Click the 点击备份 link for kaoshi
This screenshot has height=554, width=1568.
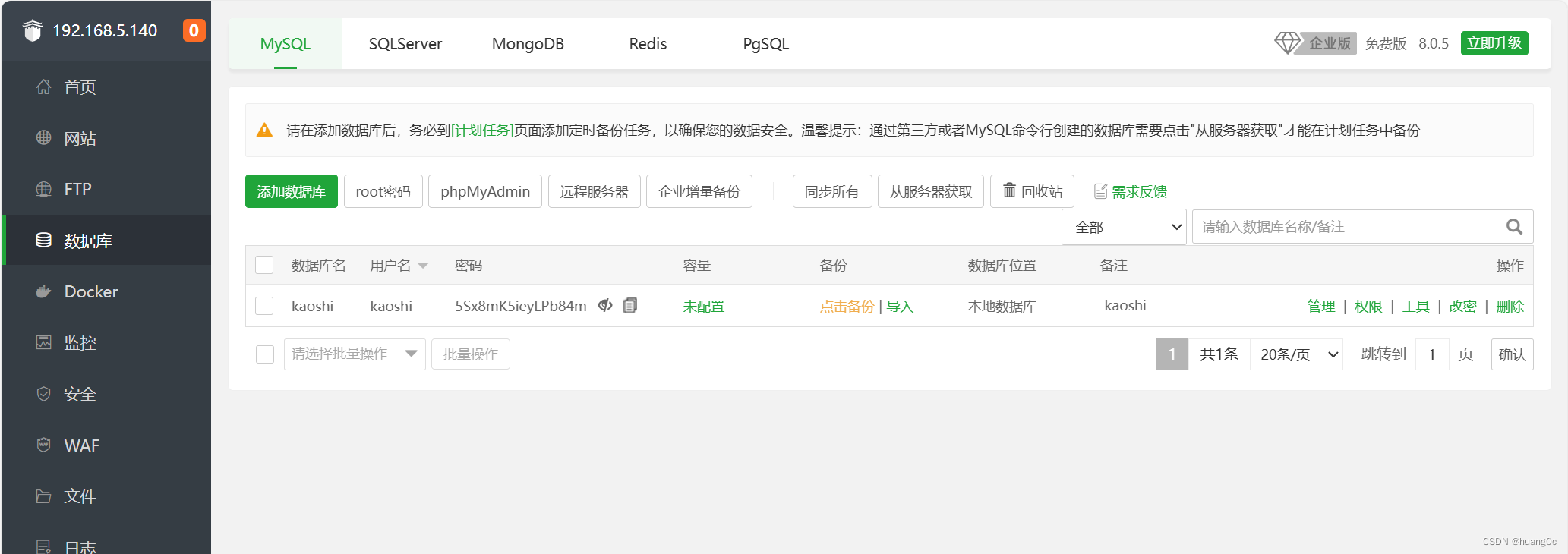coord(847,307)
